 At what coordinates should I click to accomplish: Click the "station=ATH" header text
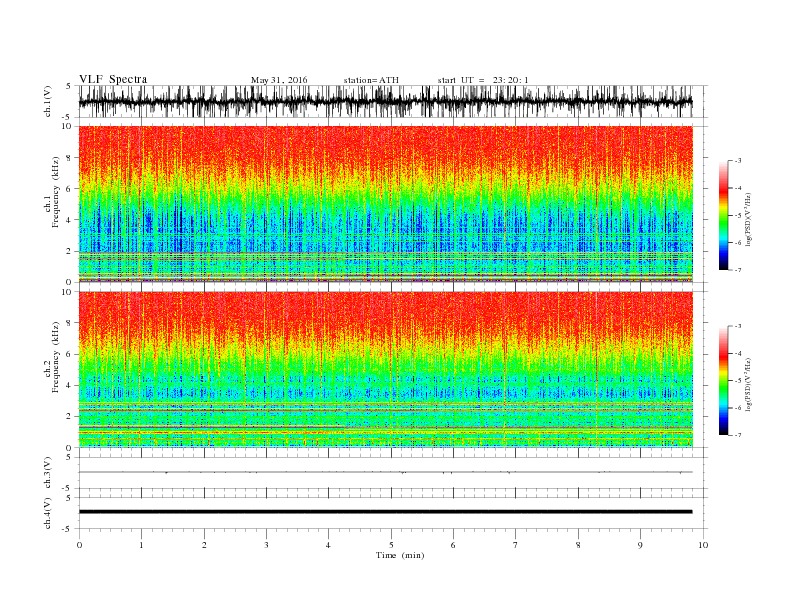click(x=371, y=80)
